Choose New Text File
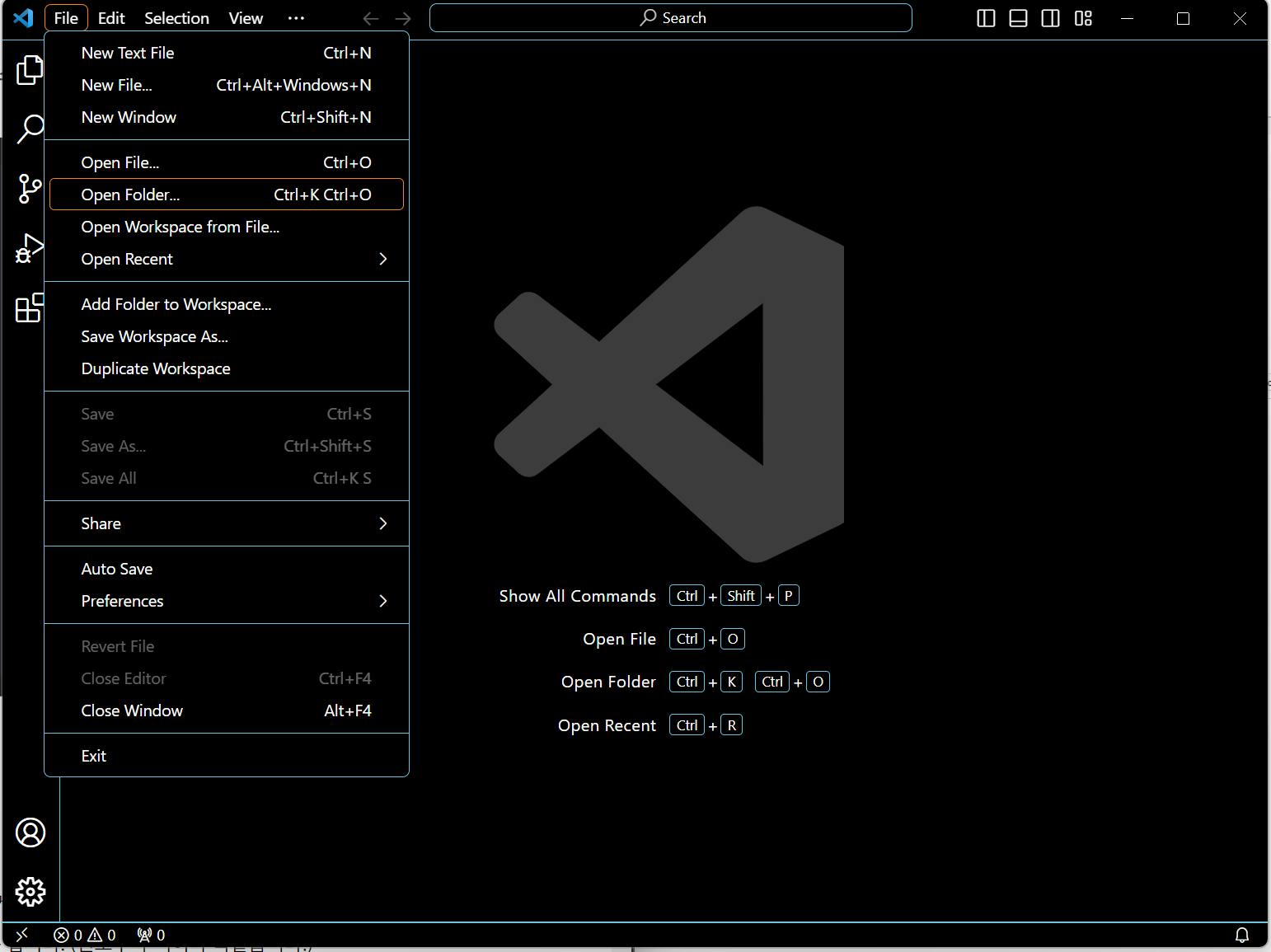Viewport: 1271px width, 952px height. (227, 53)
